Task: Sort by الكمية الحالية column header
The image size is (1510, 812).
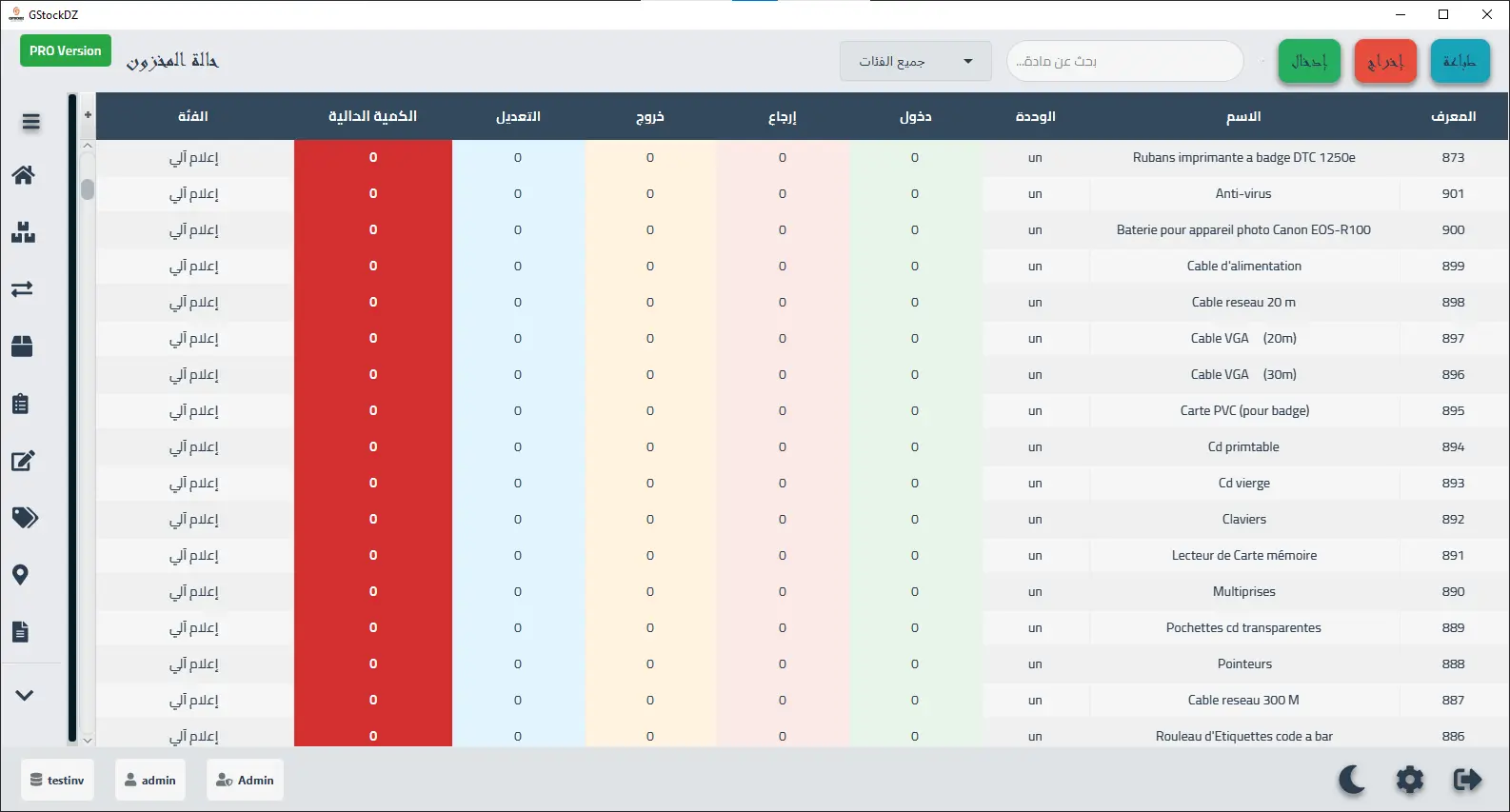Action: 372,116
